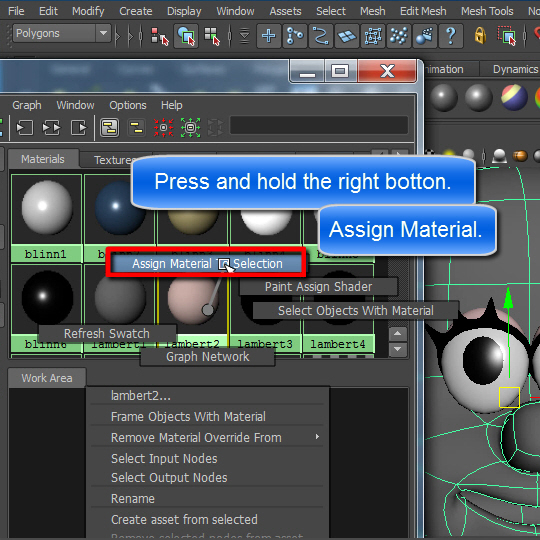Click the green outward-arrows expand asset icon
The image size is (540, 540).
[190, 128]
